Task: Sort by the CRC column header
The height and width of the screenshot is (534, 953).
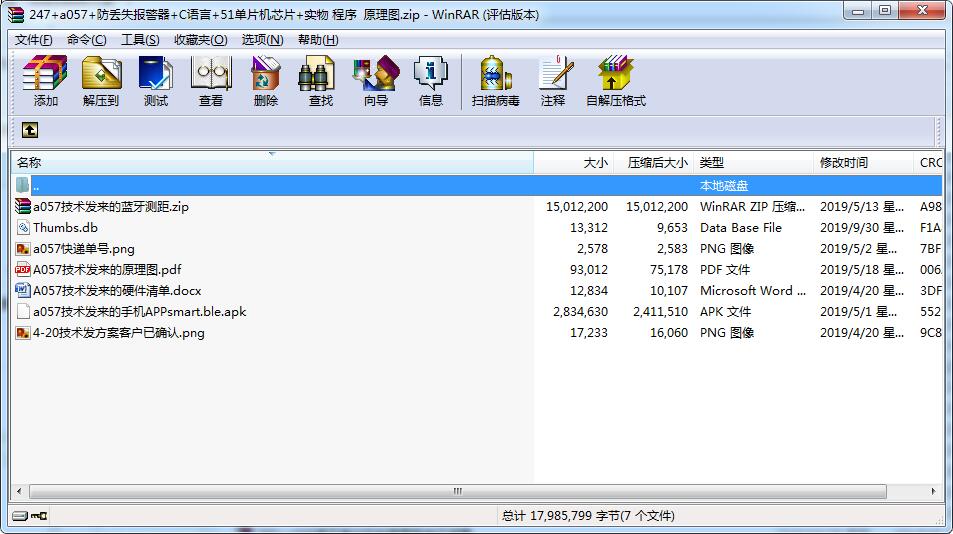Action: pos(929,162)
